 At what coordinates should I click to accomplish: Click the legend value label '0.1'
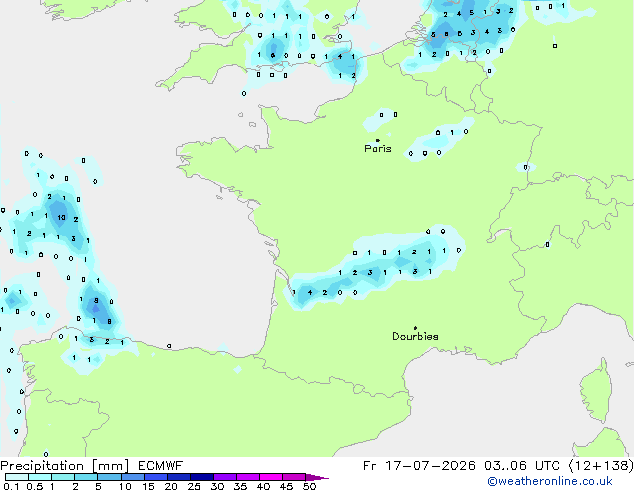pos(11,486)
